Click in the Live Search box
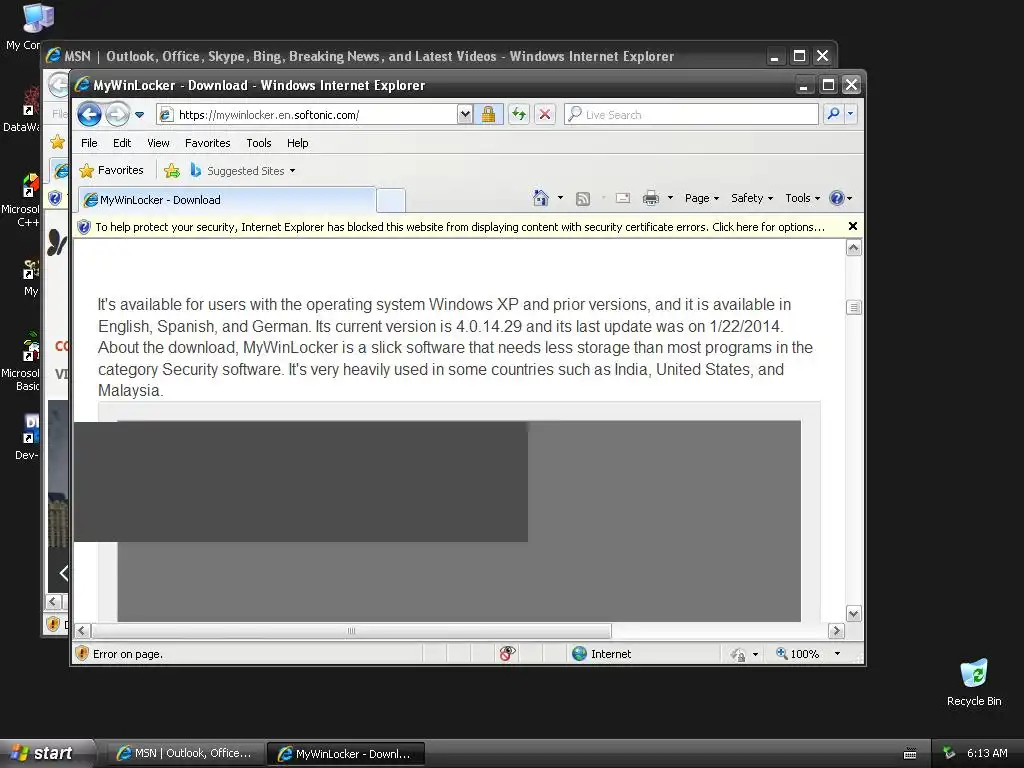 tap(691, 115)
